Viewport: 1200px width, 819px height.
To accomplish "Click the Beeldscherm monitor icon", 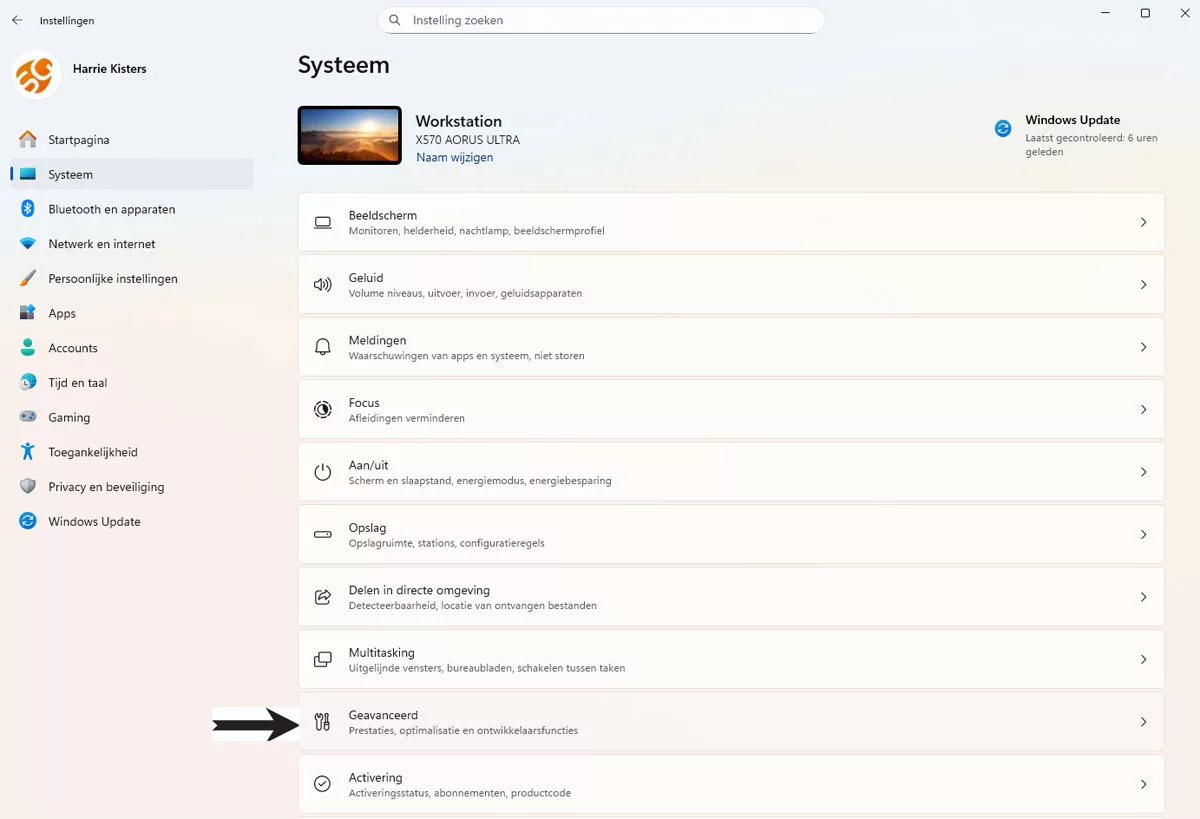I will pyautogui.click(x=322, y=222).
